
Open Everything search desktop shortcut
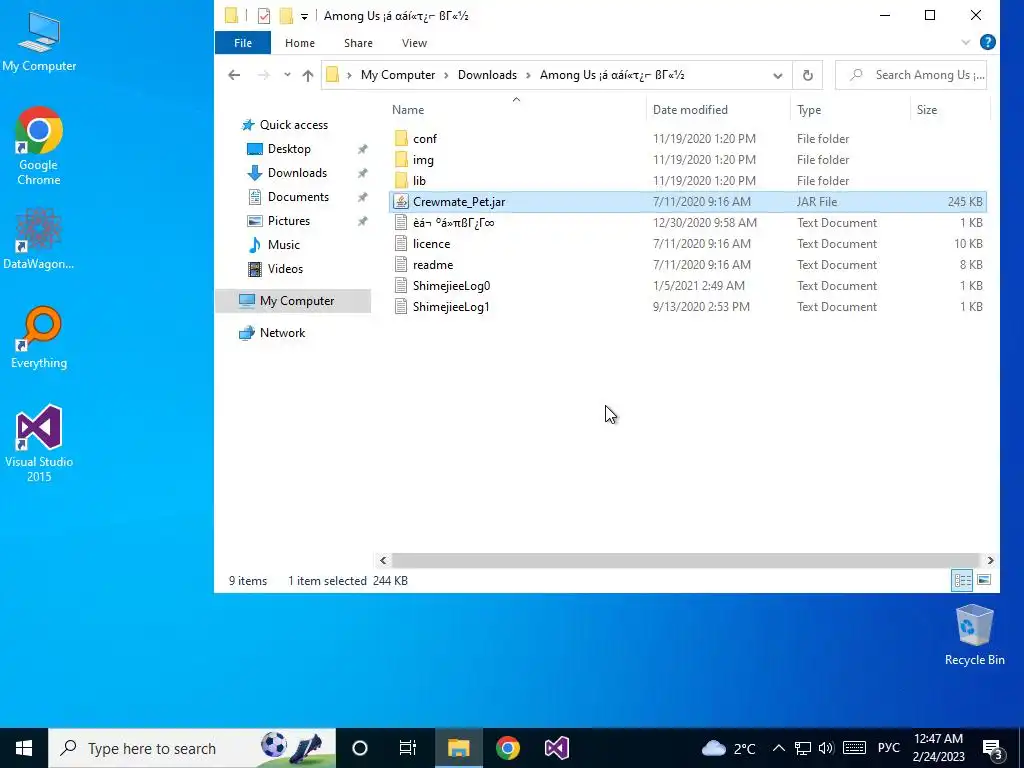pos(39,338)
